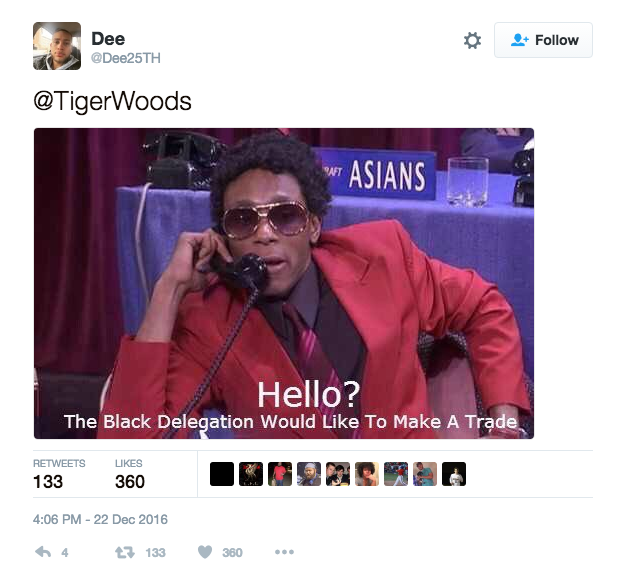This screenshot has width=626, height=585.
Task: Click the Liverpool crest liker avatar
Action: 251,474
